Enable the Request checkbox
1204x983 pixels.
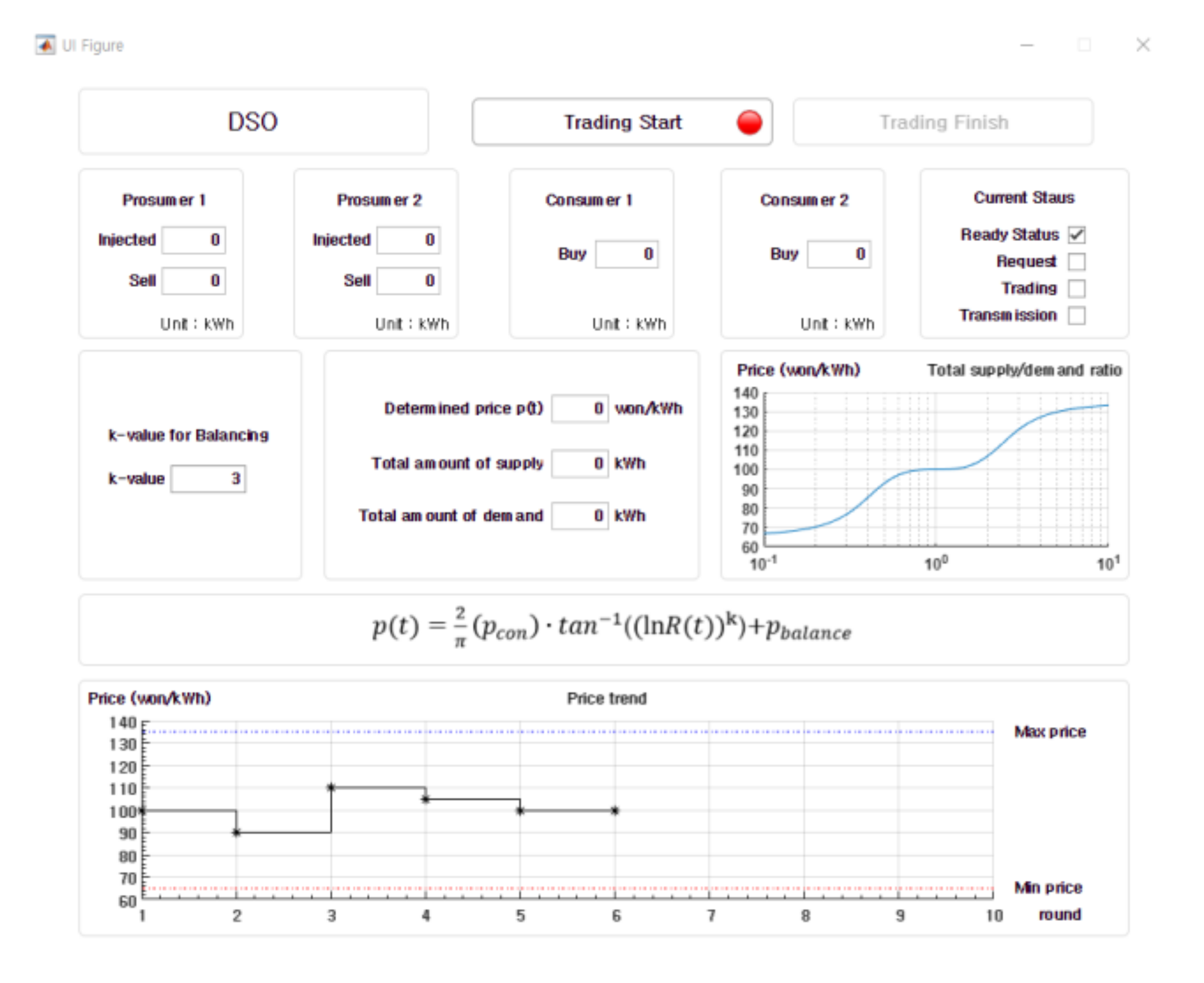1076,261
